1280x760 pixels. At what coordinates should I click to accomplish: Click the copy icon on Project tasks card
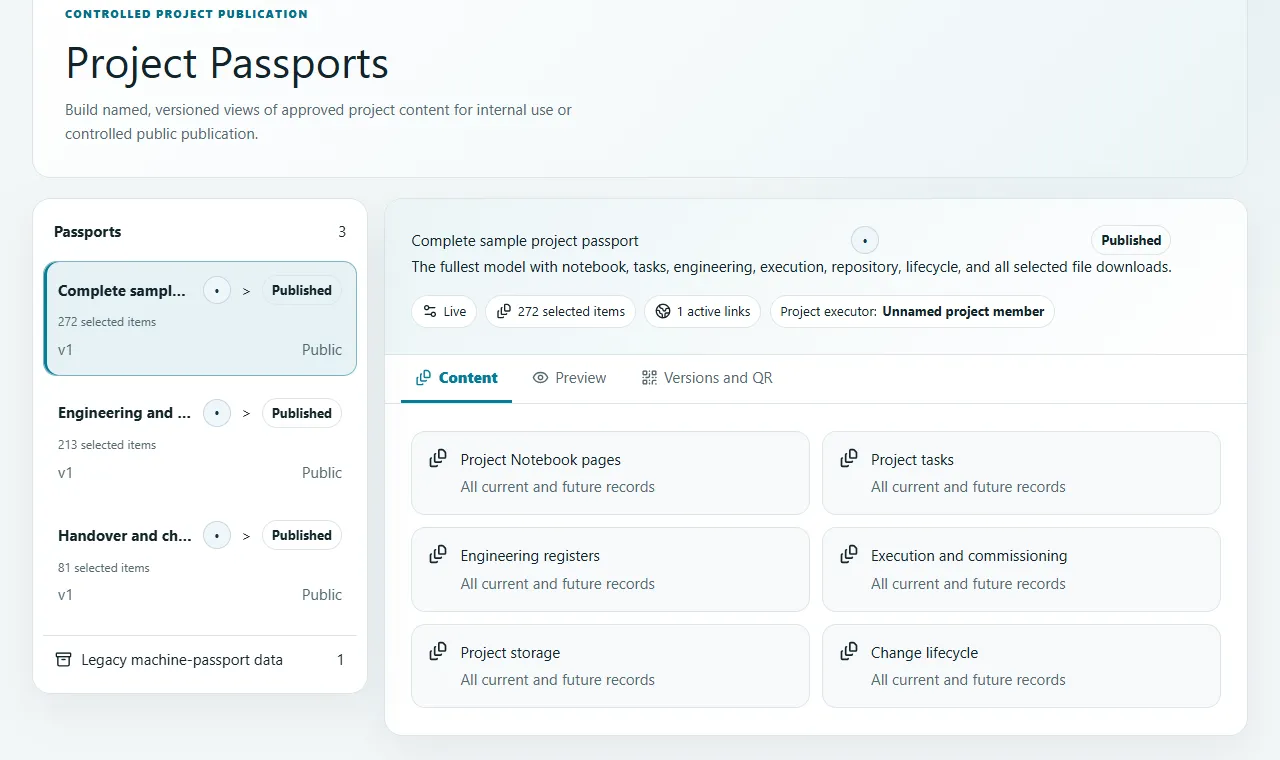(x=849, y=459)
